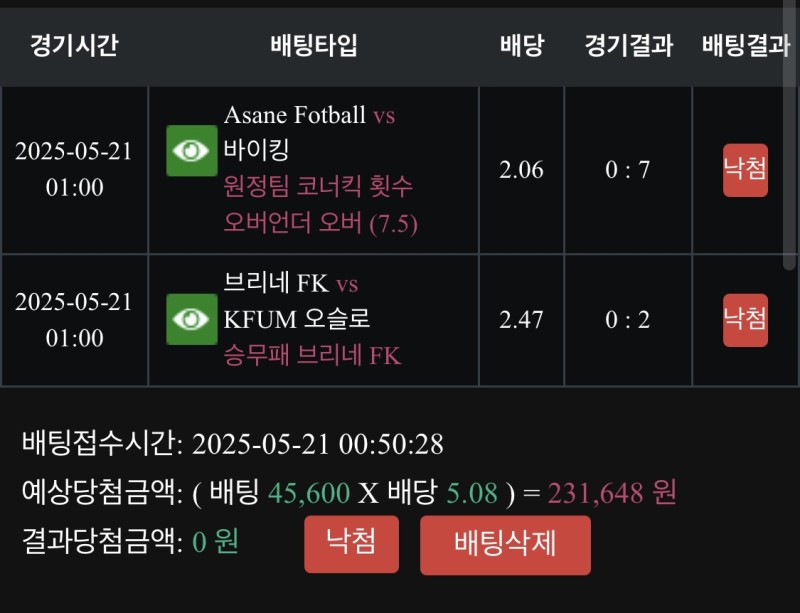The image size is (800, 613).
Task: Click the 231,648 원 expected payout
Action: 612,493
